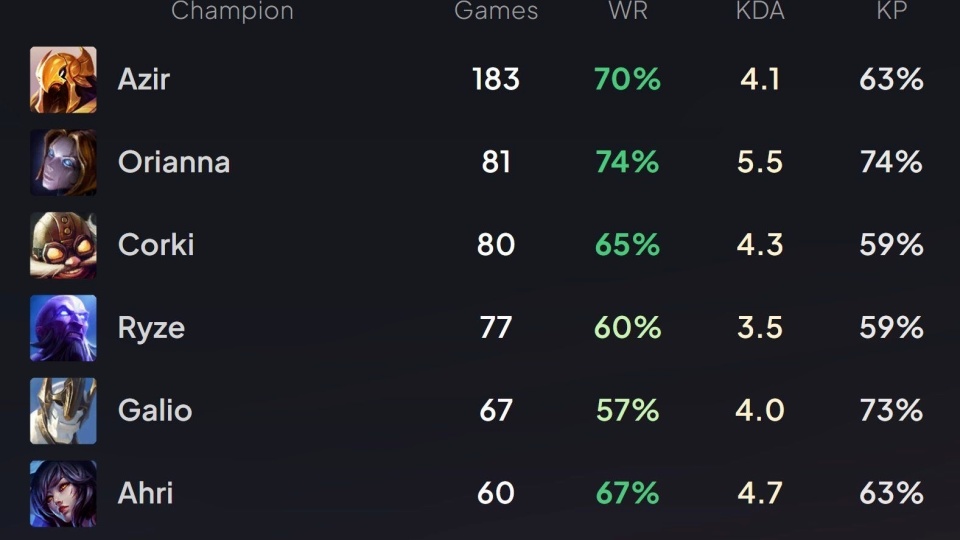This screenshot has width=960, height=540.
Task: Click the Orianna champion portrait icon
Action: pyautogui.click(x=63, y=163)
